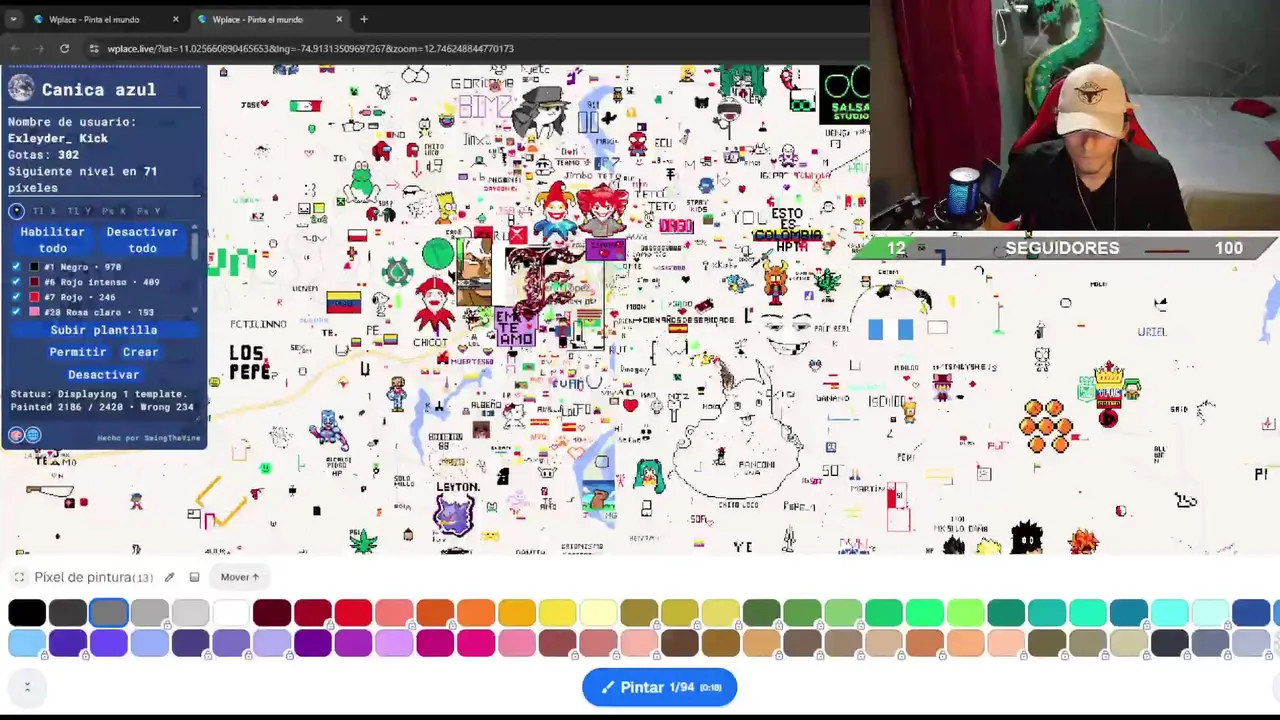Screen dimensions: 1280x720
Task: Open the tab search dropdown arrow
Action: (13, 19)
